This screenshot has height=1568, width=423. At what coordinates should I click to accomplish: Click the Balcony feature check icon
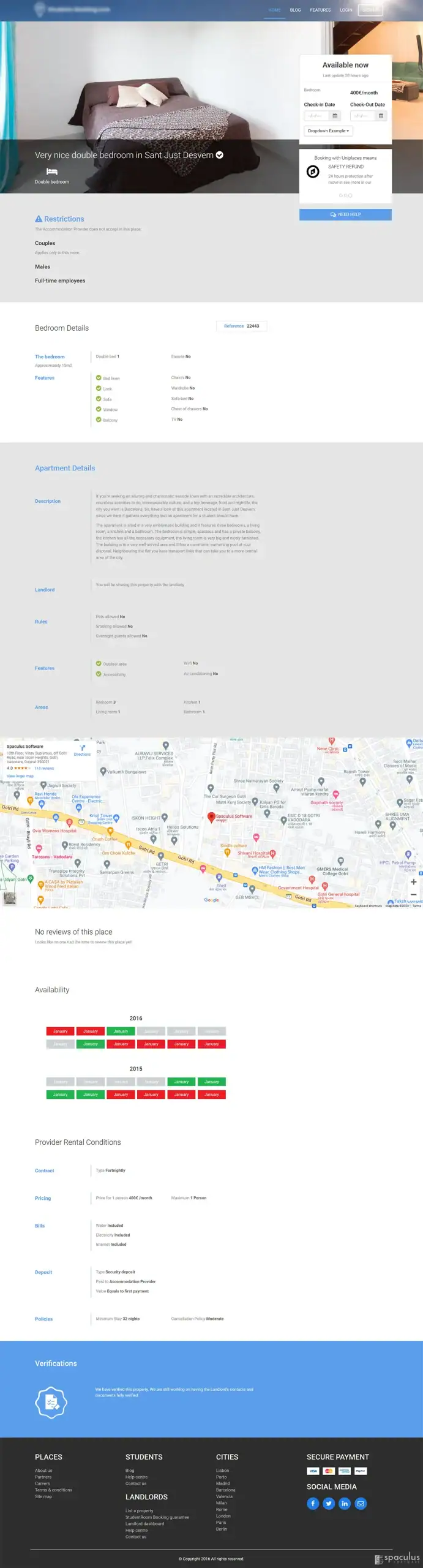[x=99, y=420]
